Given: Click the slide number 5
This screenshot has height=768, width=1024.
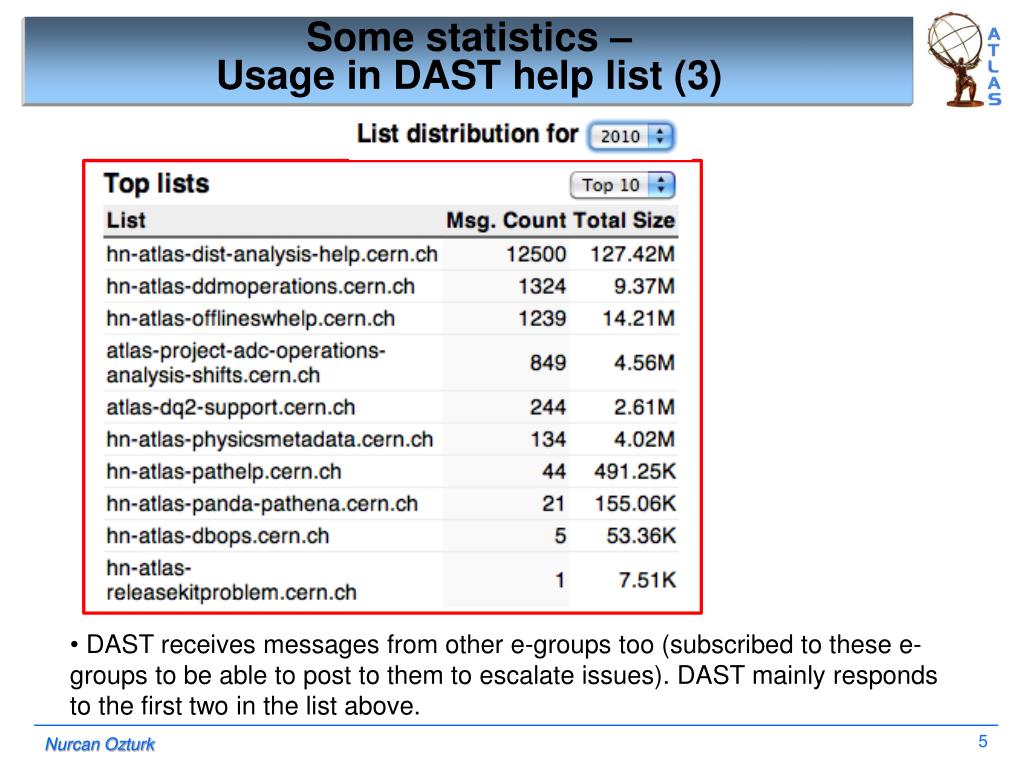Looking at the screenshot, I should point(983,741).
